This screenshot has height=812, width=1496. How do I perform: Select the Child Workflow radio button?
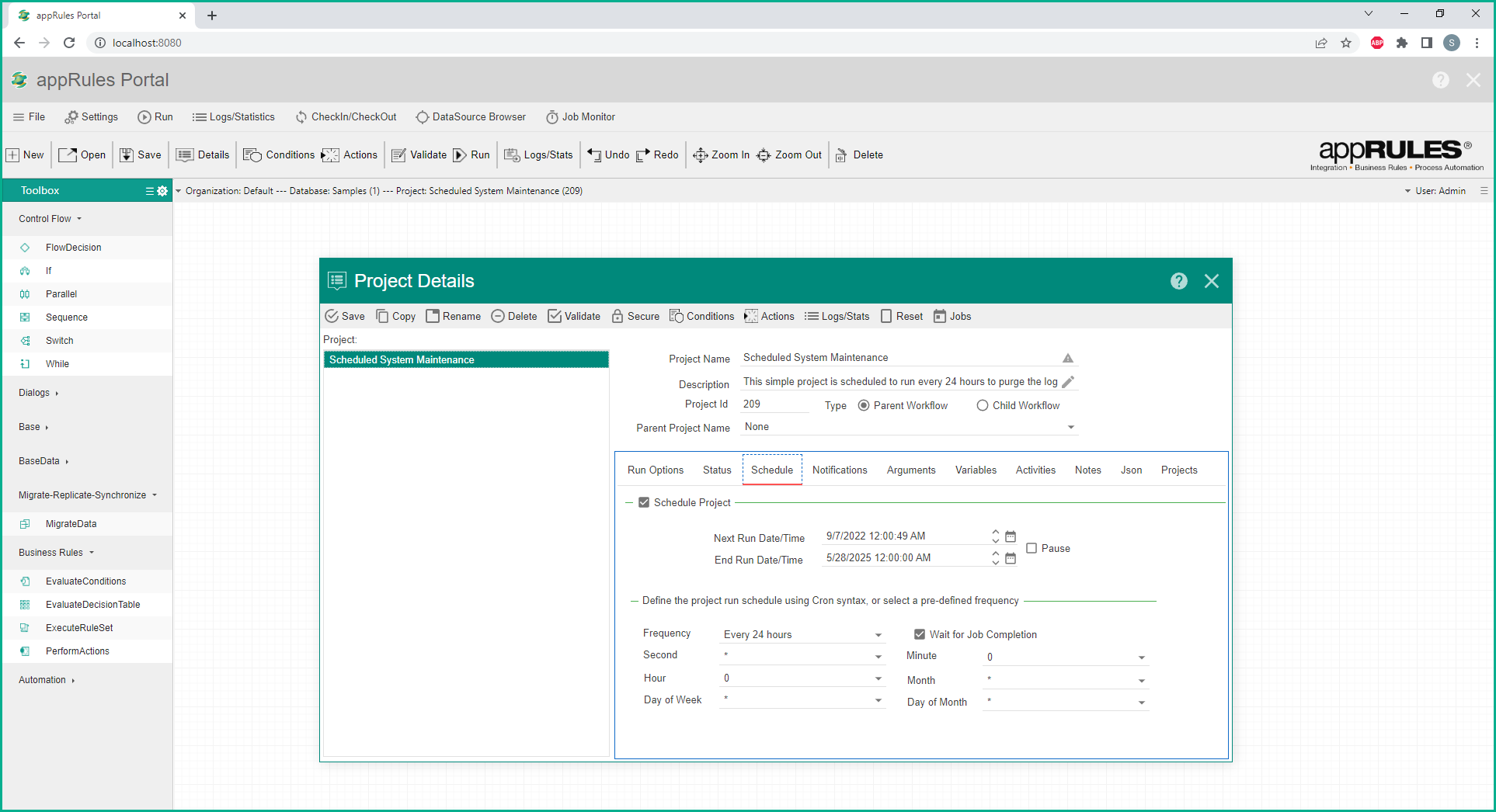[x=983, y=405]
